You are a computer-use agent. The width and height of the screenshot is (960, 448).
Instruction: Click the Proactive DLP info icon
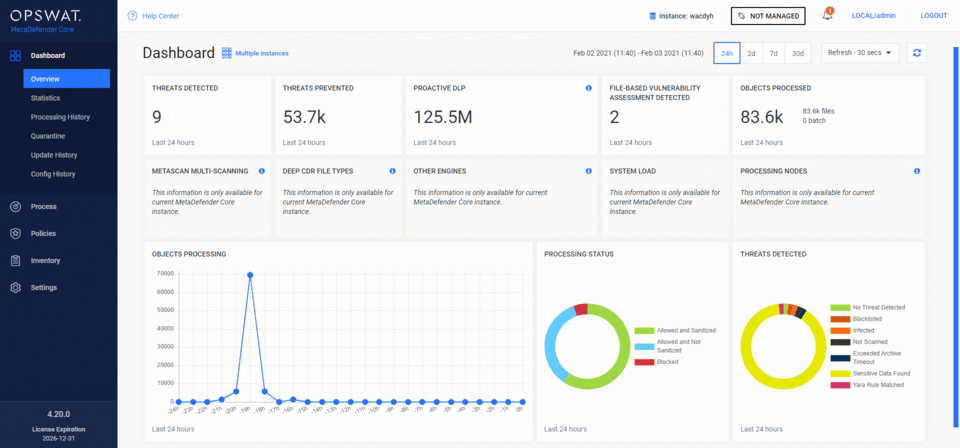[x=588, y=88]
